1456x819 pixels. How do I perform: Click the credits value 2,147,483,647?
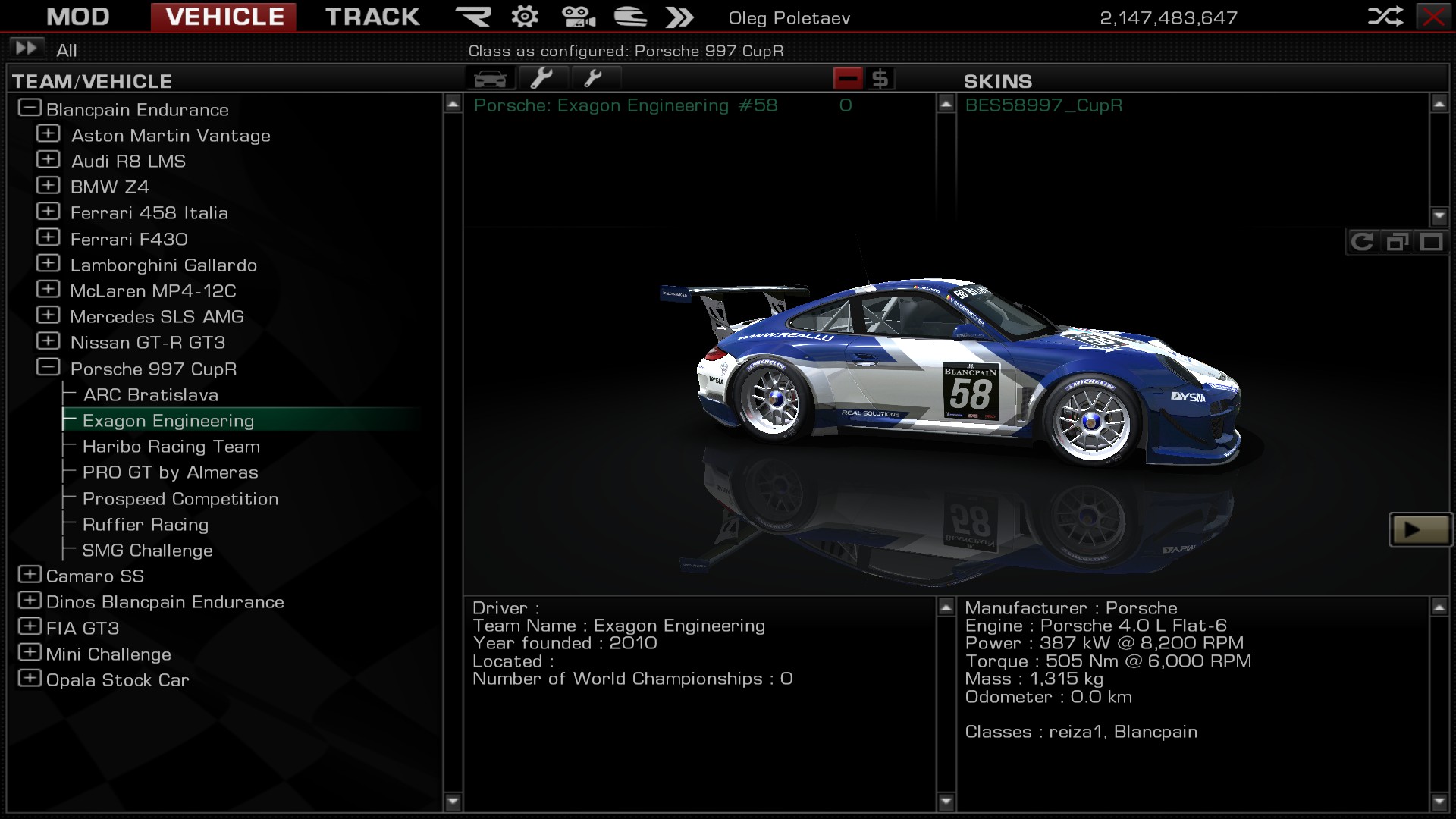[x=1169, y=17]
